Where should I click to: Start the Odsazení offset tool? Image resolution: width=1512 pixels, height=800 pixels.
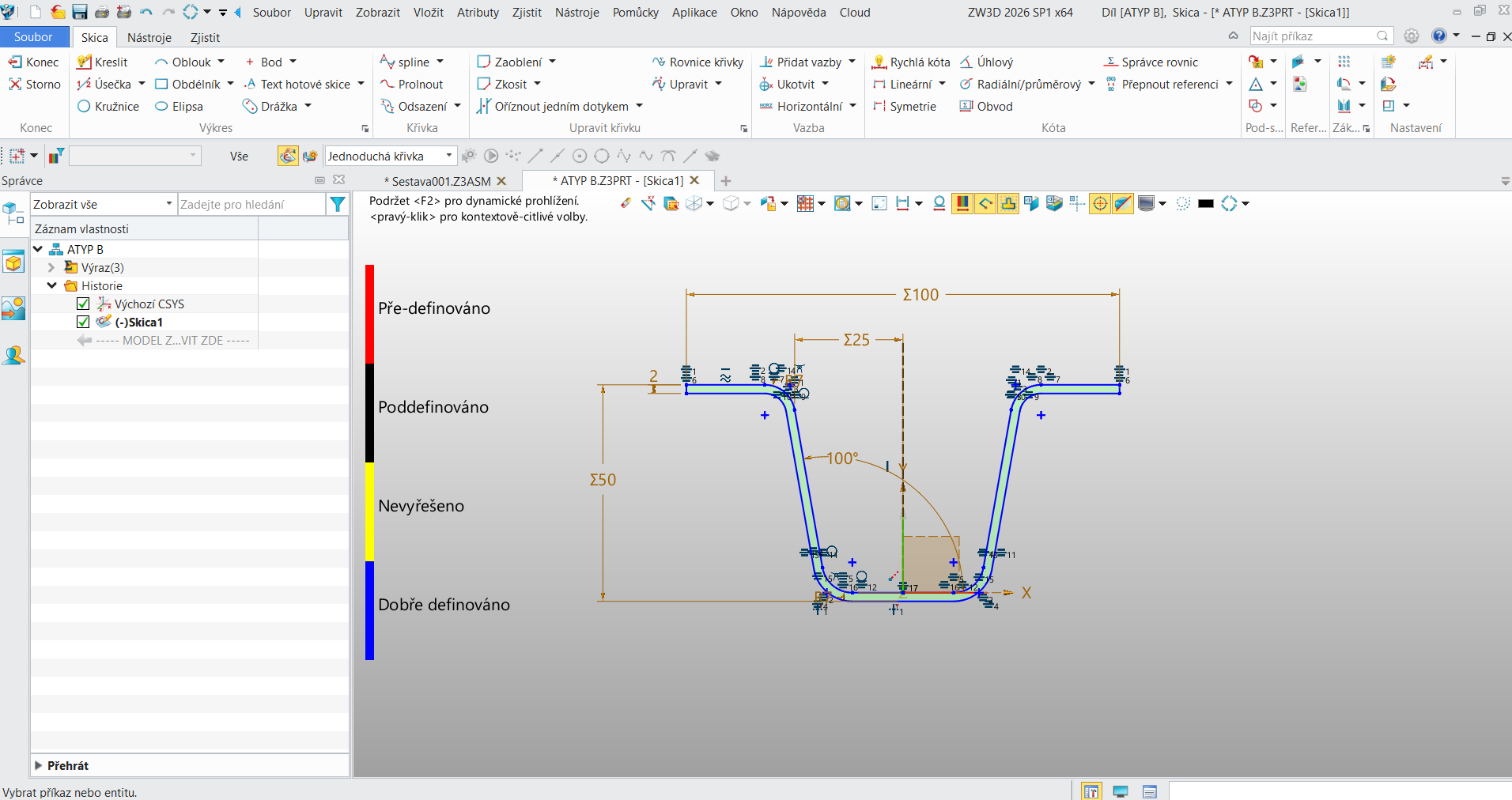pyautogui.click(x=414, y=106)
